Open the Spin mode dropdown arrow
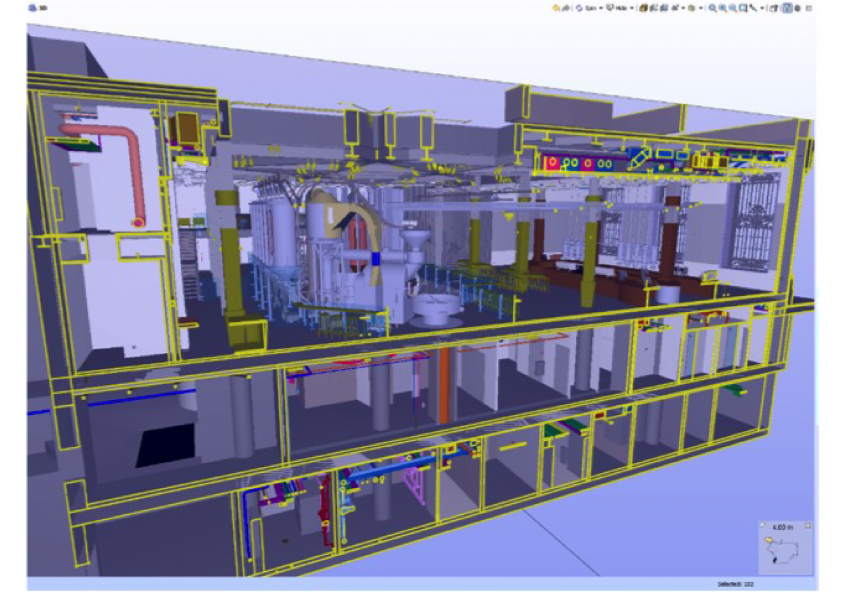Image resolution: width=845 pixels, height=592 pixels. click(599, 8)
